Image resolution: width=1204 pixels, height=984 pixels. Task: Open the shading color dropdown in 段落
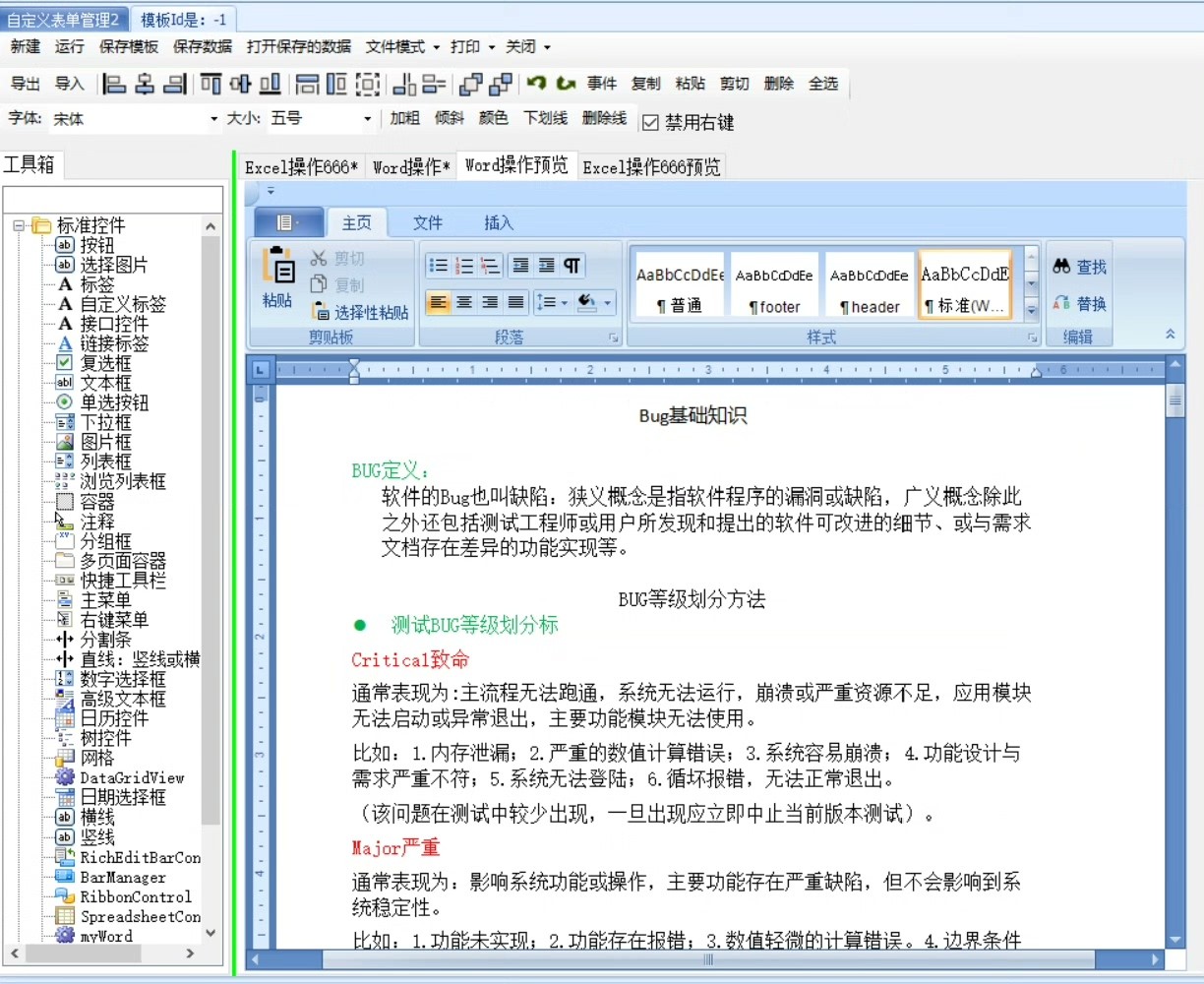608,302
